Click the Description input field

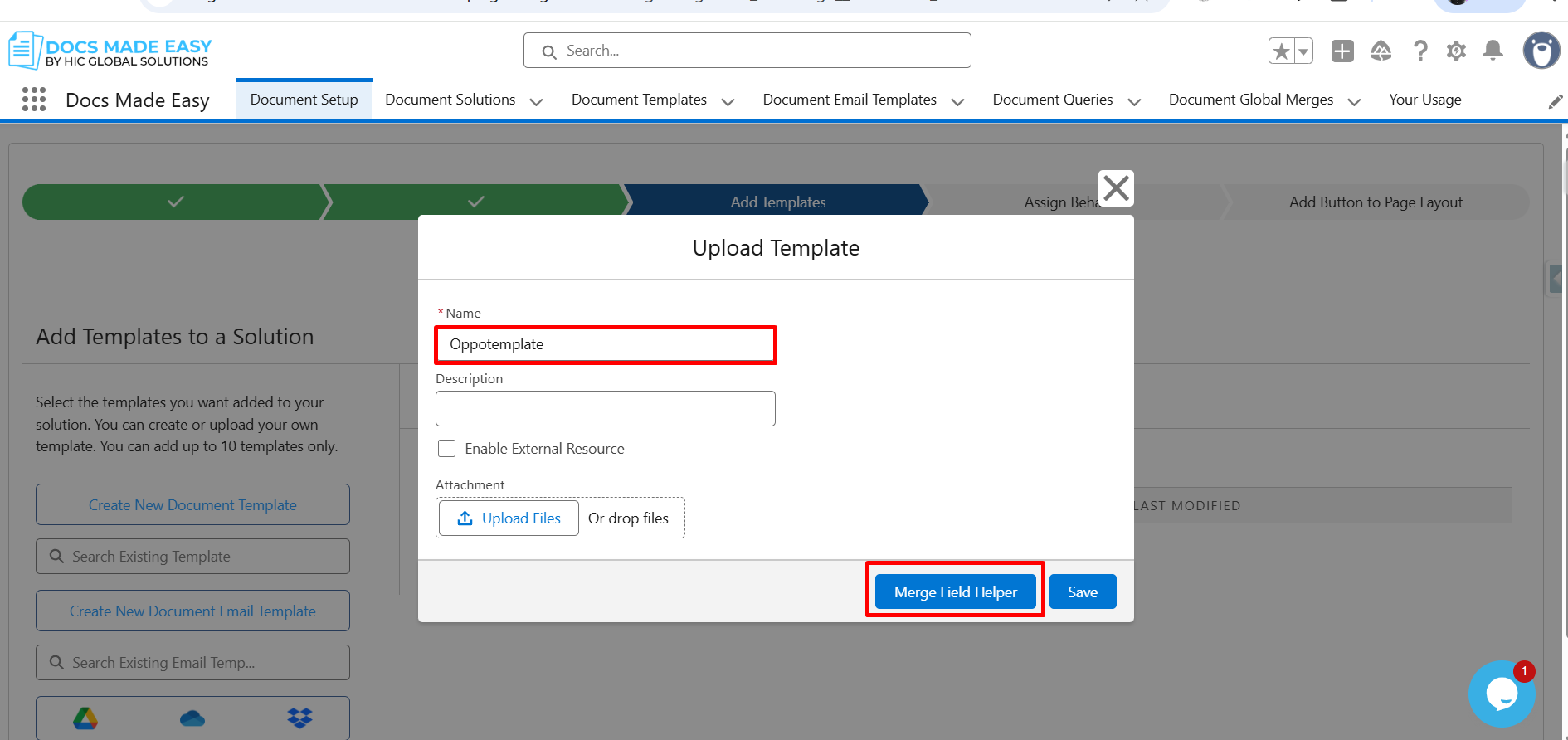(x=605, y=409)
